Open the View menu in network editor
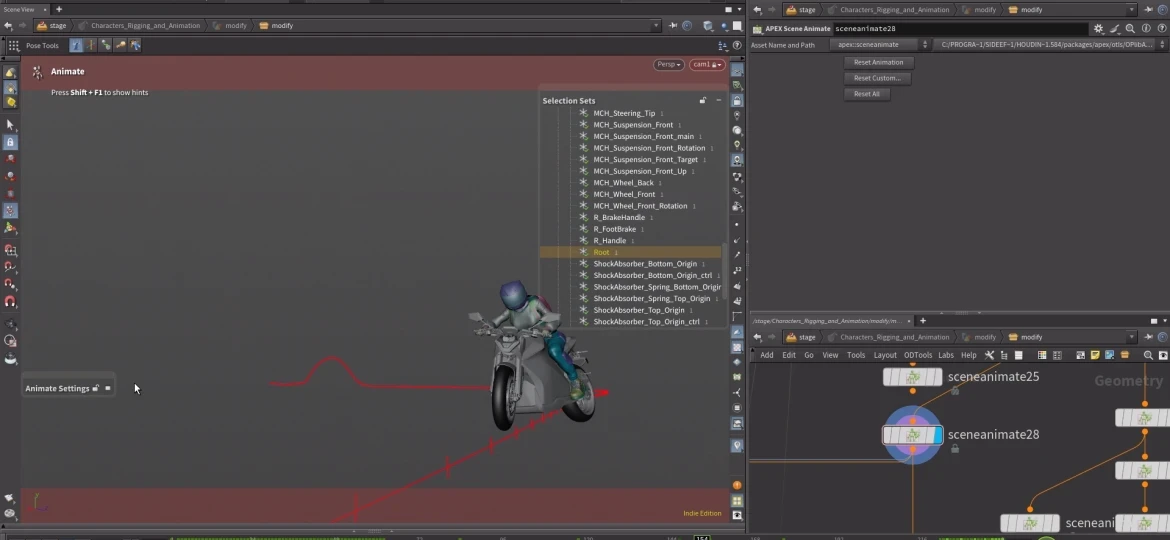 coord(830,355)
